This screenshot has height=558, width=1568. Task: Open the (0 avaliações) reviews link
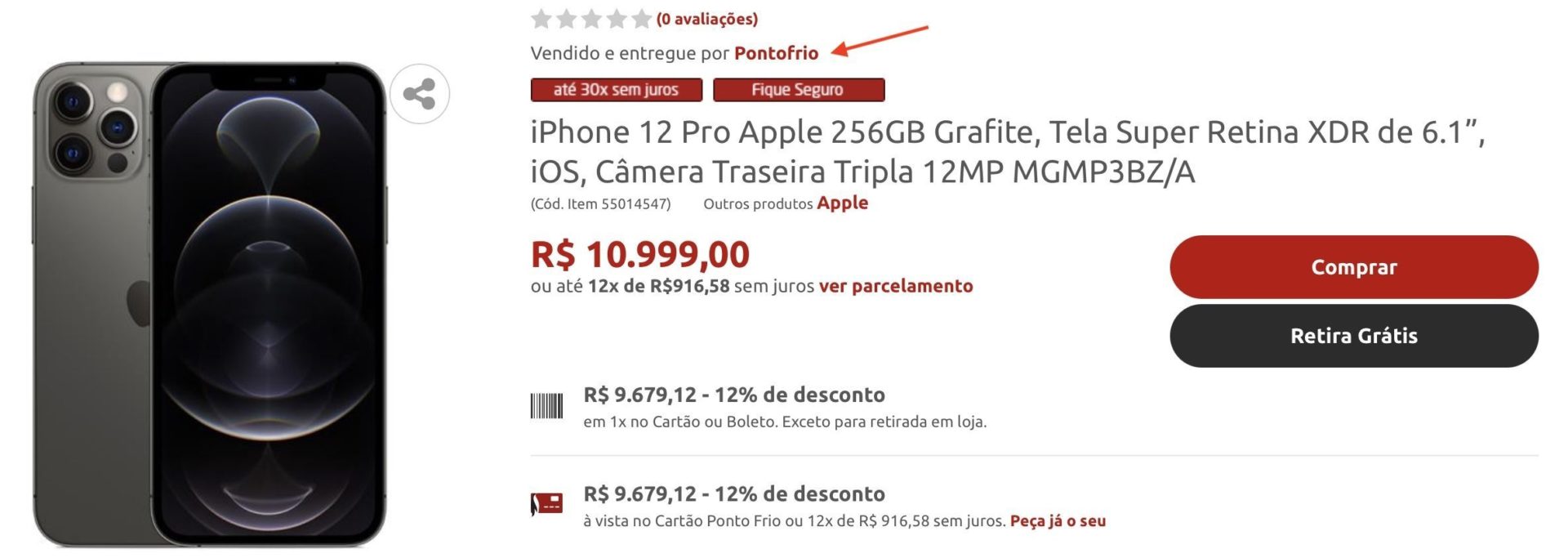[707, 19]
